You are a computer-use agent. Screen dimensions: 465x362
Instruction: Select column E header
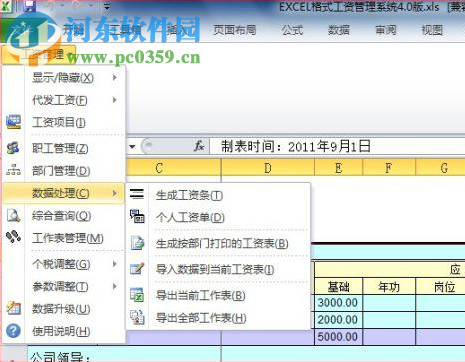tap(338, 168)
